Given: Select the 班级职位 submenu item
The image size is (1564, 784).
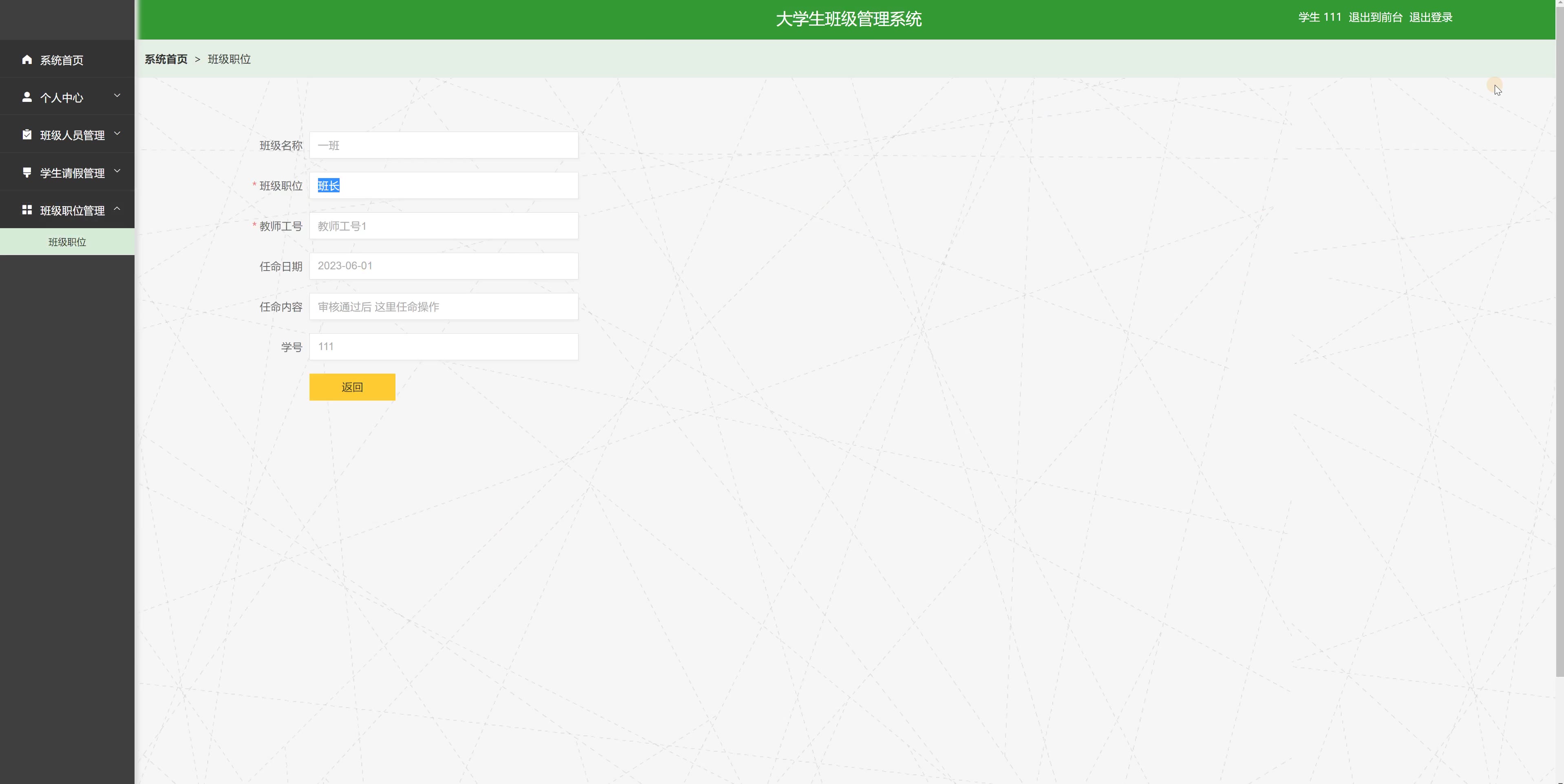Looking at the screenshot, I should click(x=67, y=242).
